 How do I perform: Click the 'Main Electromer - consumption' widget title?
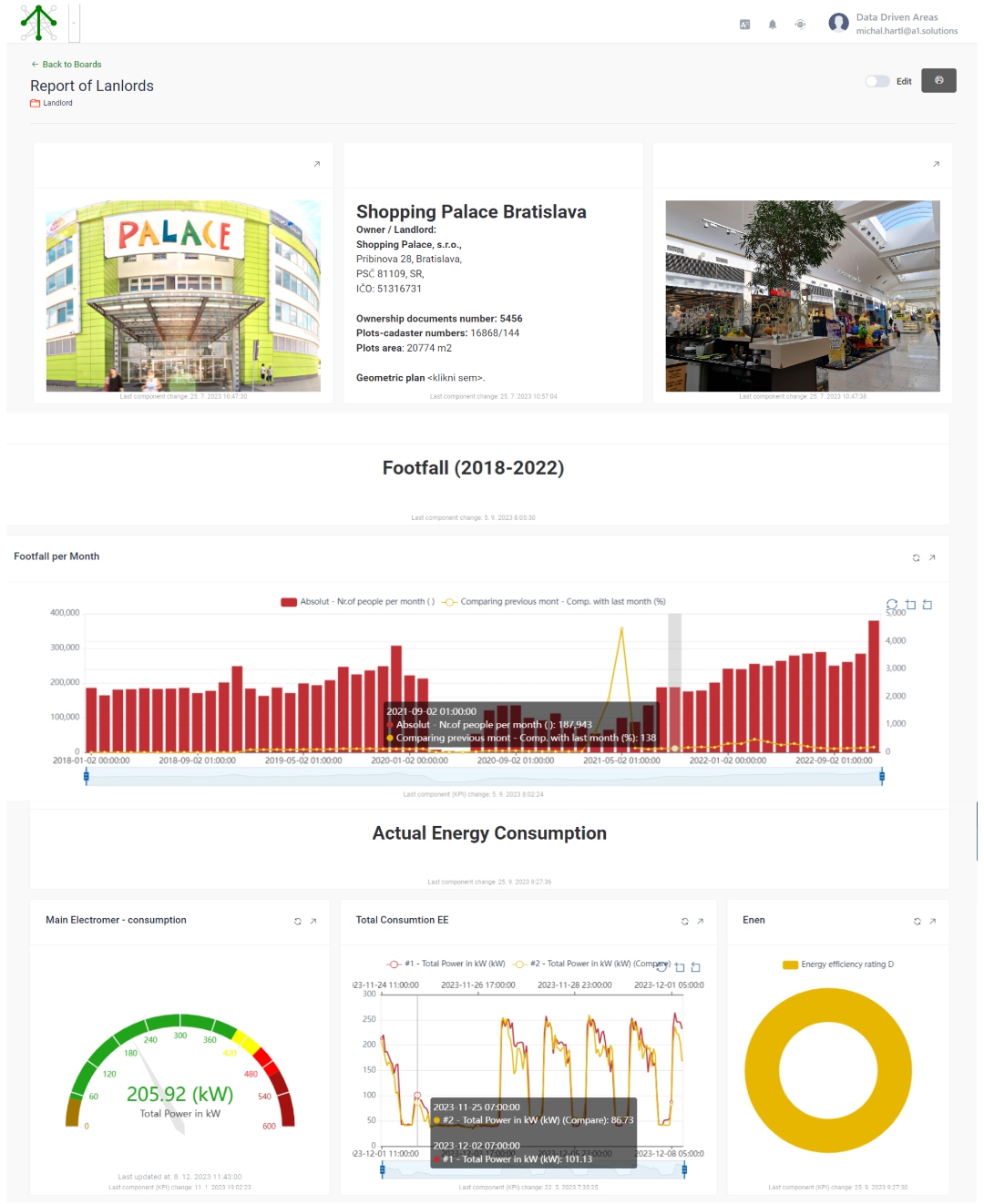point(116,920)
